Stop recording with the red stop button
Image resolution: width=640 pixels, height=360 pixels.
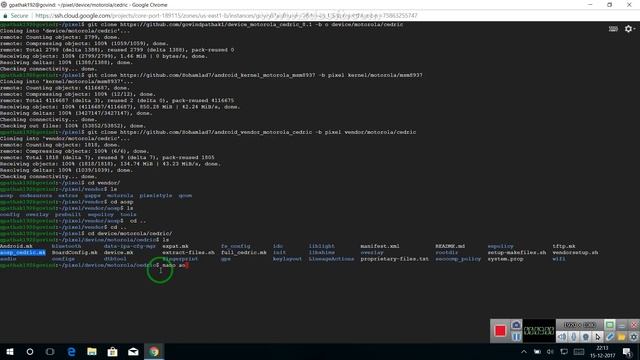click(500, 331)
